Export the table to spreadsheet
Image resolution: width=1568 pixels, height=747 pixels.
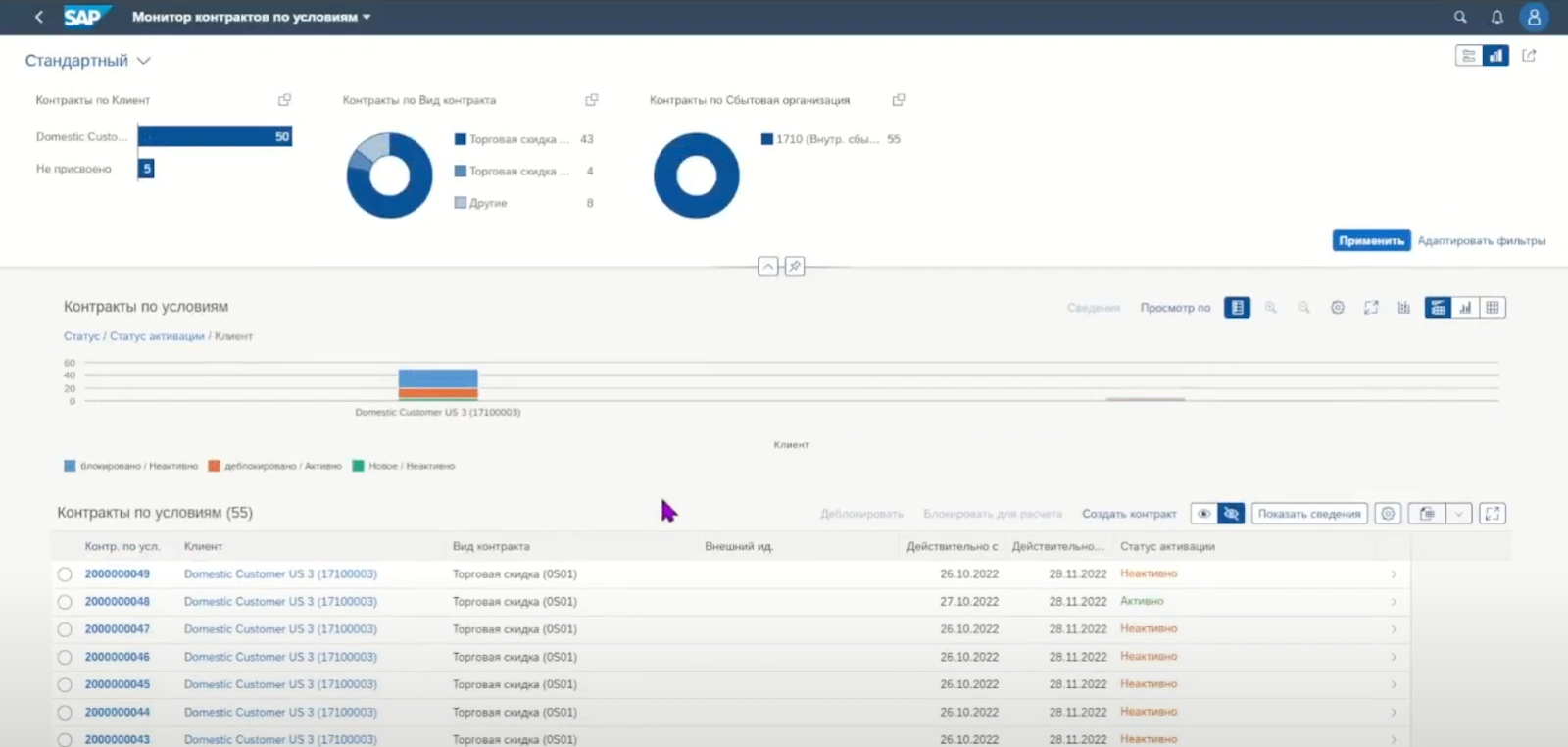point(1427,514)
